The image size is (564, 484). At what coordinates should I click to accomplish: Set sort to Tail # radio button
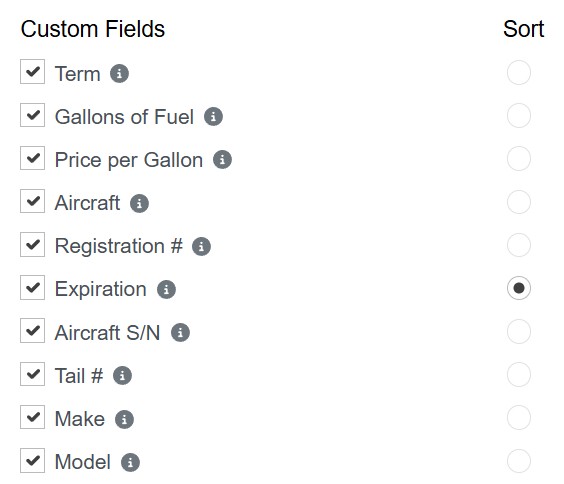click(519, 375)
